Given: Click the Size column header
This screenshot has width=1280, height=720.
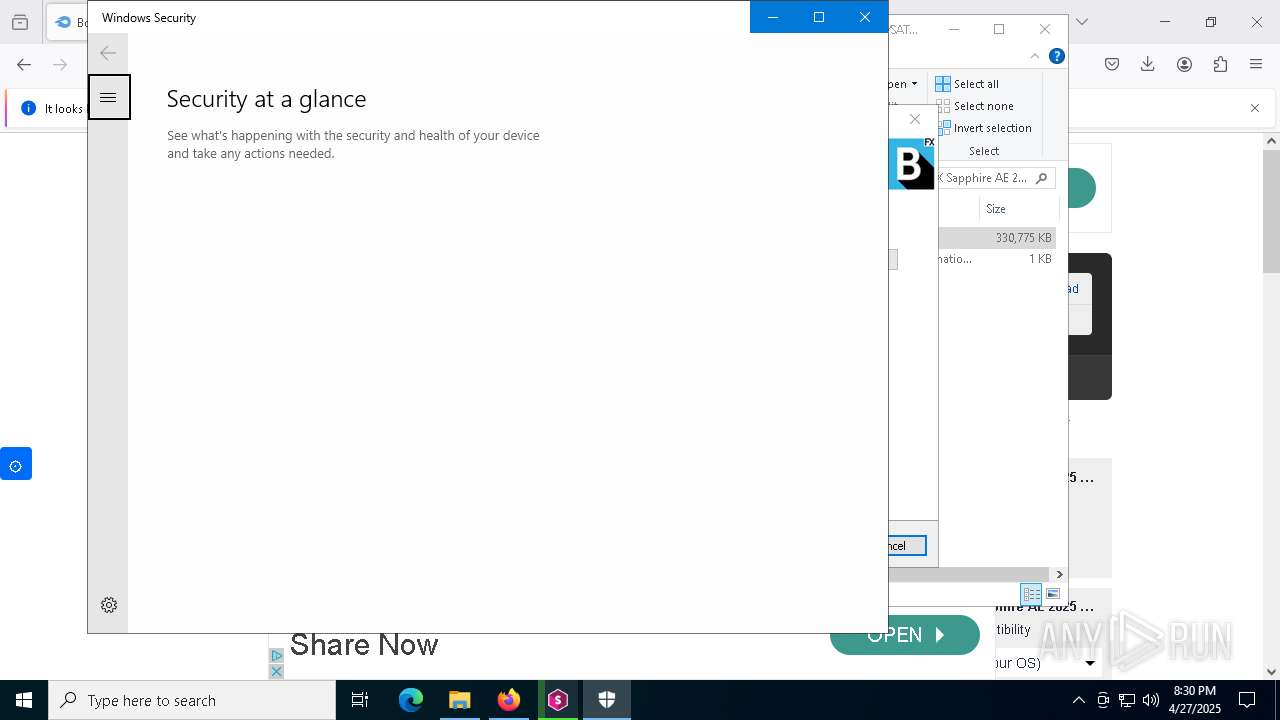Looking at the screenshot, I should click(996, 209).
